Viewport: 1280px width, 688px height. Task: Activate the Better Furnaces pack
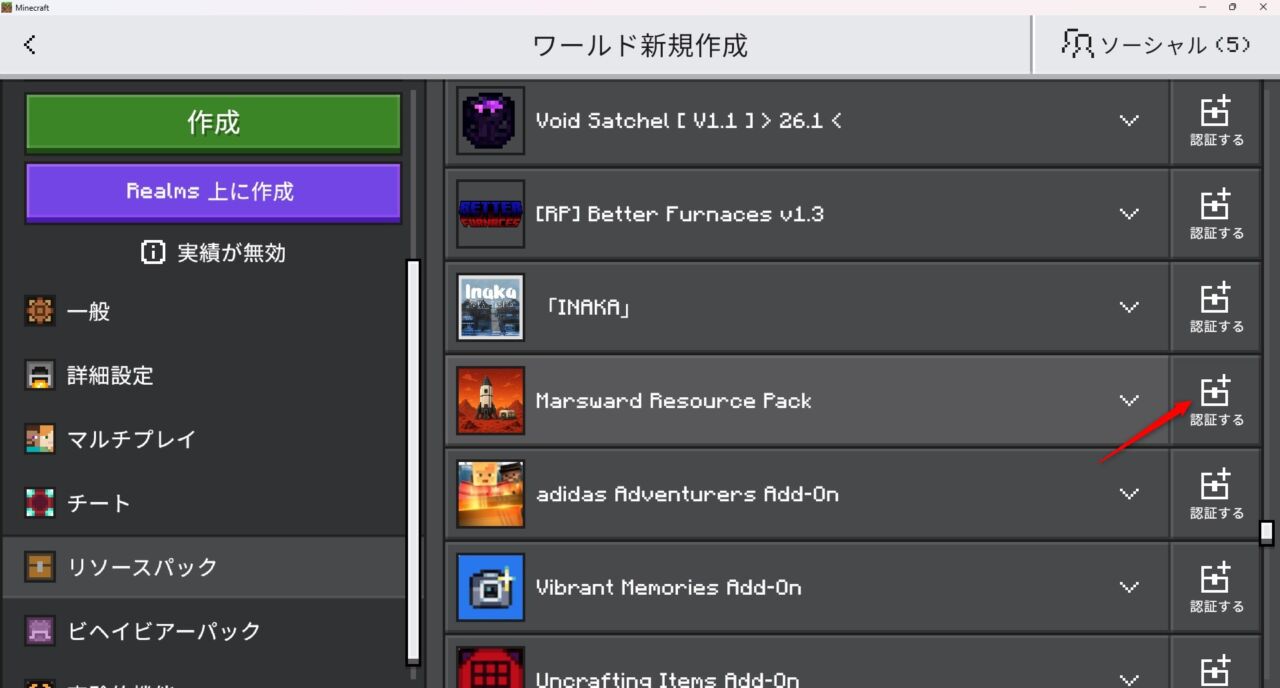tap(1216, 214)
